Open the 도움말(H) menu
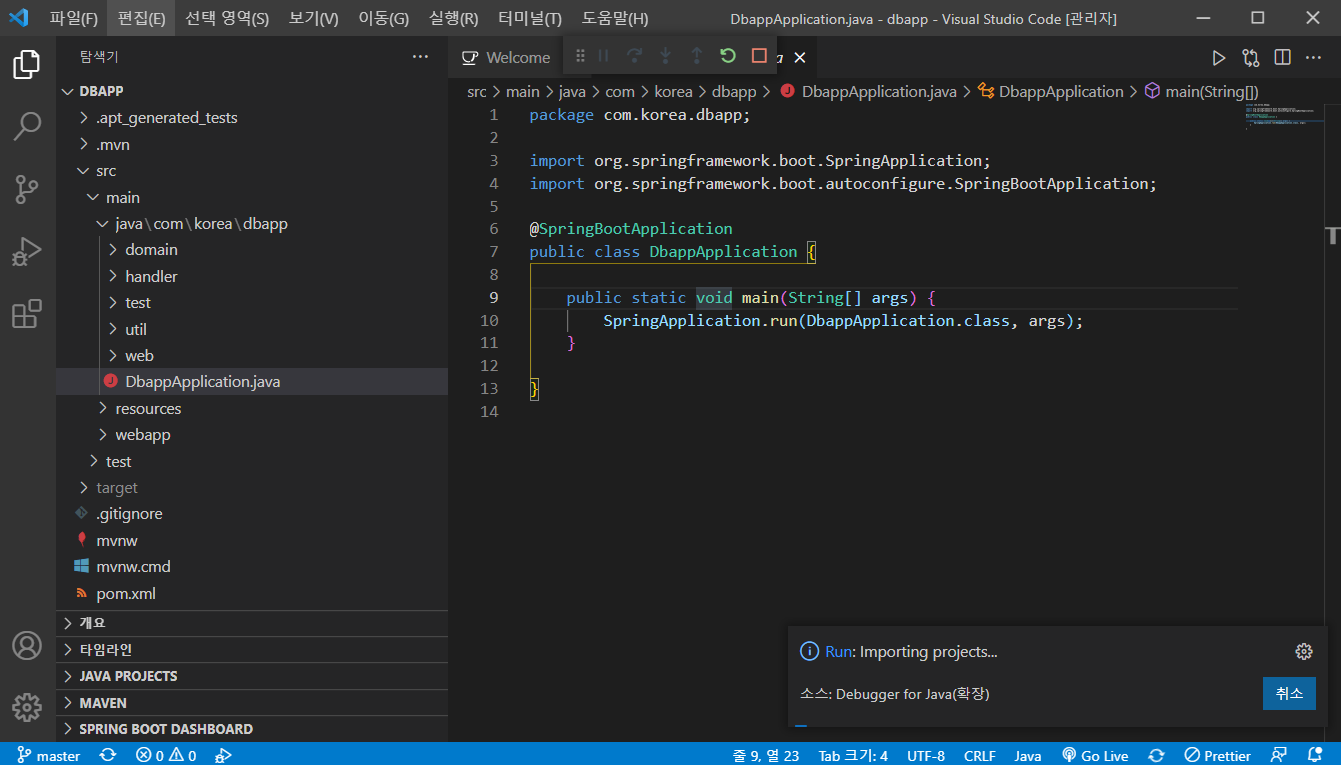1341x765 pixels. (615, 18)
